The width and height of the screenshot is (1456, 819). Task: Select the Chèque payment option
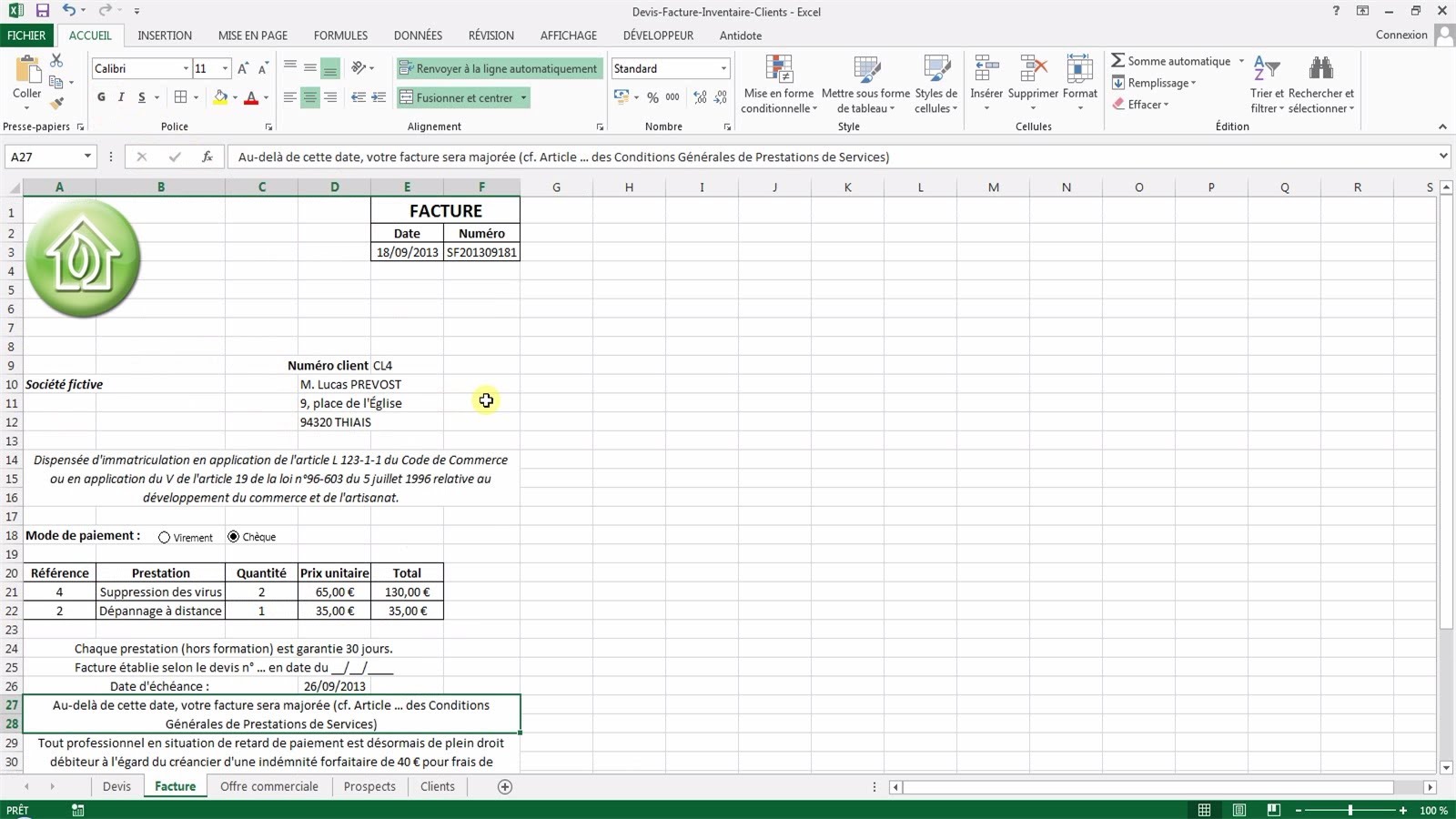point(234,537)
